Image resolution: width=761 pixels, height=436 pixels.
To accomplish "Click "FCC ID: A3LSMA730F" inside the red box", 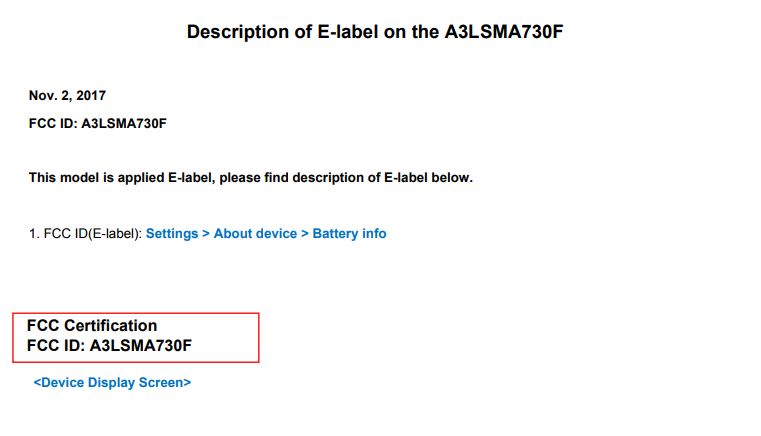I will [109, 346].
